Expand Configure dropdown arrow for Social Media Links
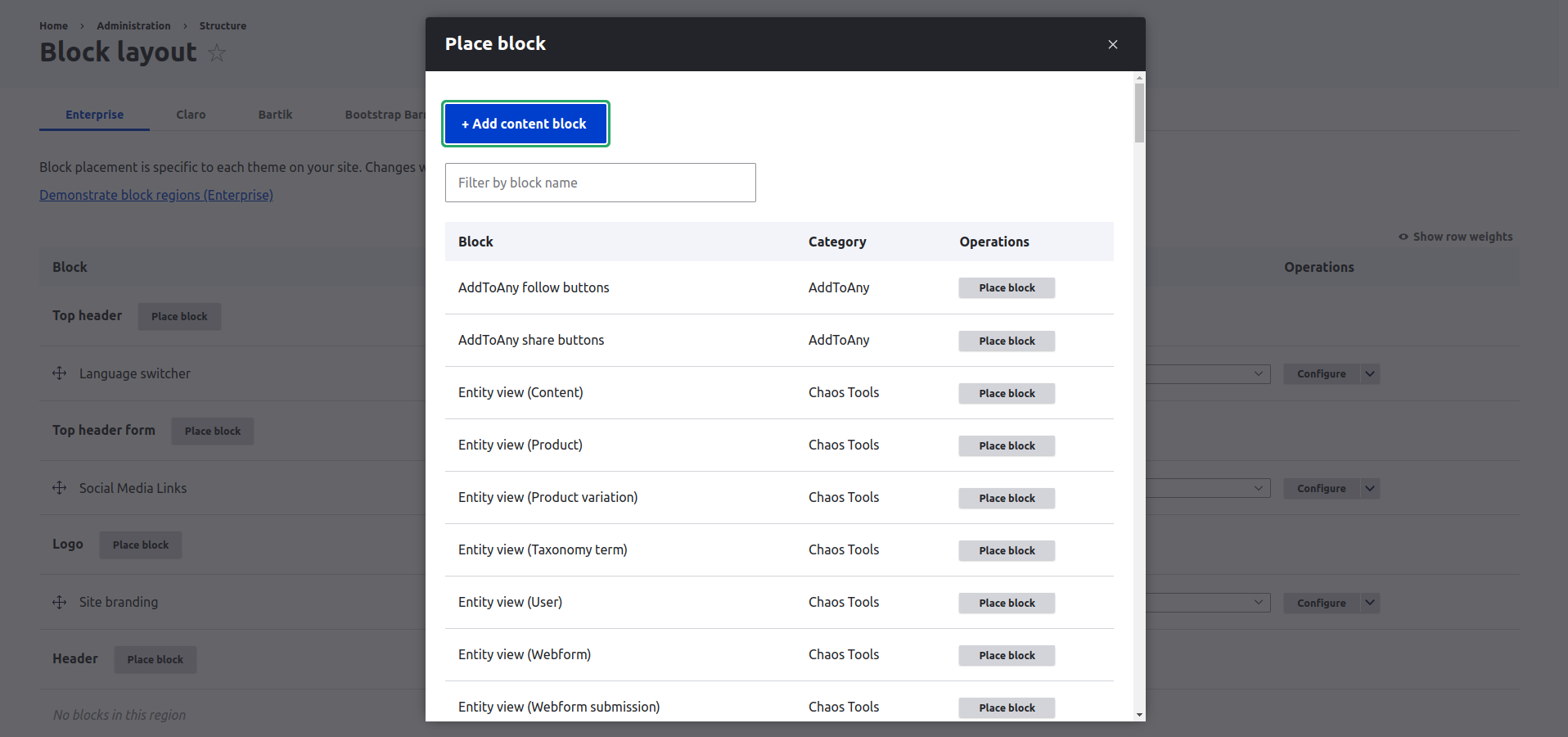 [x=1370, y=489]
